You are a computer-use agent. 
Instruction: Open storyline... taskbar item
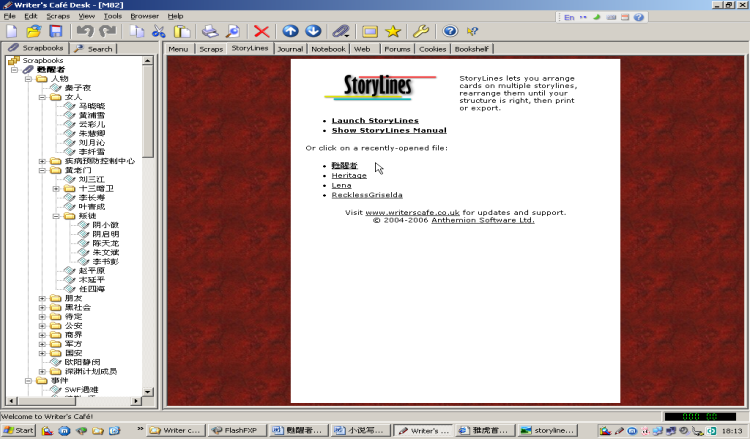point(548,430)
